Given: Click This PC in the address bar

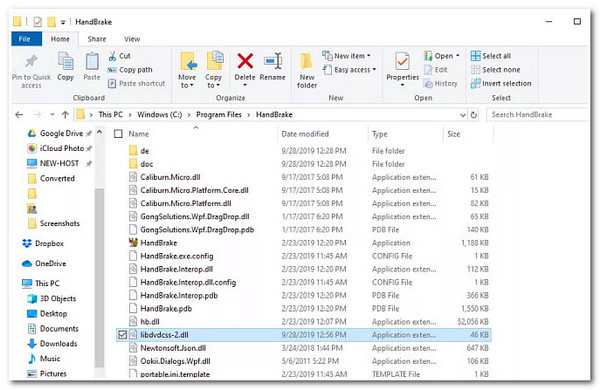Looking at the screenshot, I should point(111,114).
